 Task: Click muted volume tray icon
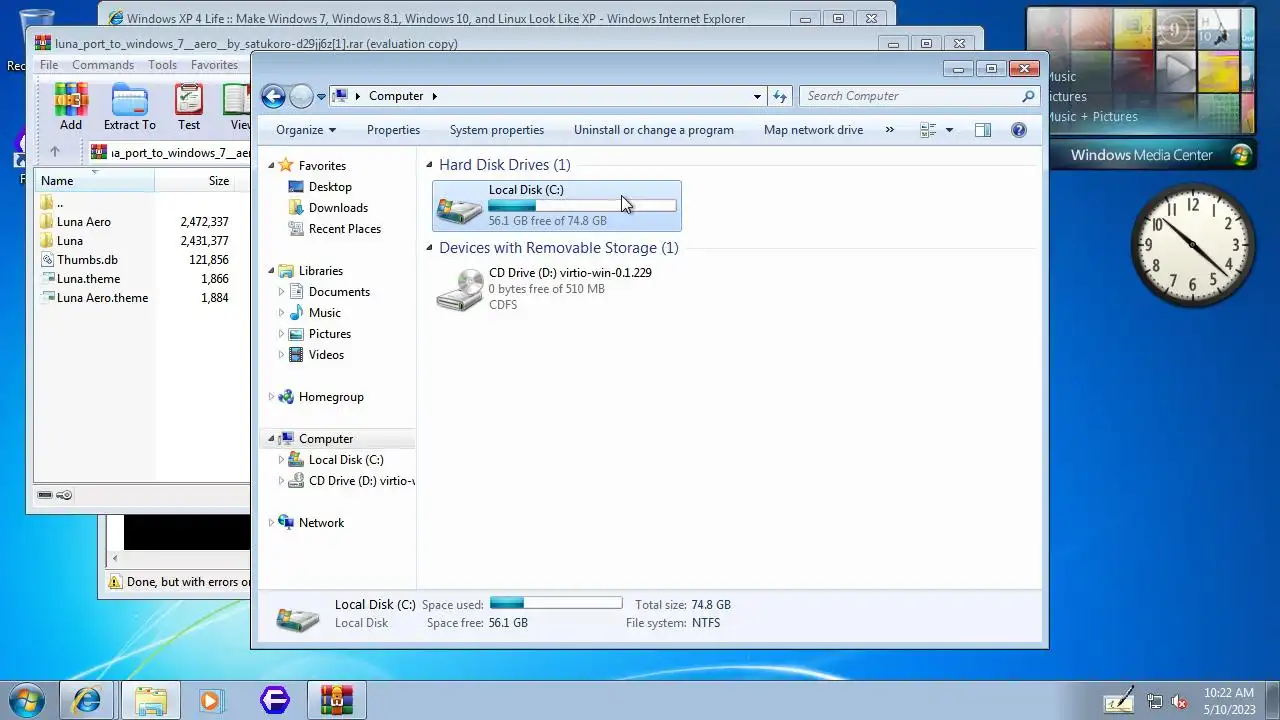pyautogui.click(x=1179, y=702)
